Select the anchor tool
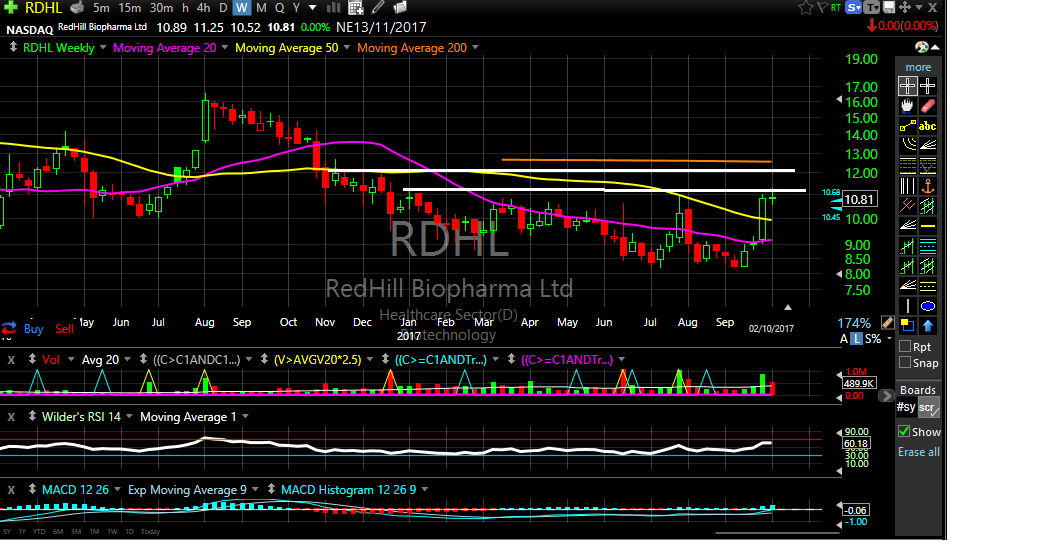The height and width of the screenshot is (547, 1053). point(927,186)
